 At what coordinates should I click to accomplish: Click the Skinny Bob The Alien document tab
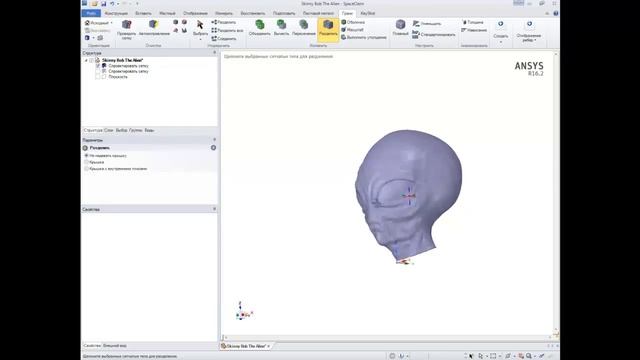[246, 346]
